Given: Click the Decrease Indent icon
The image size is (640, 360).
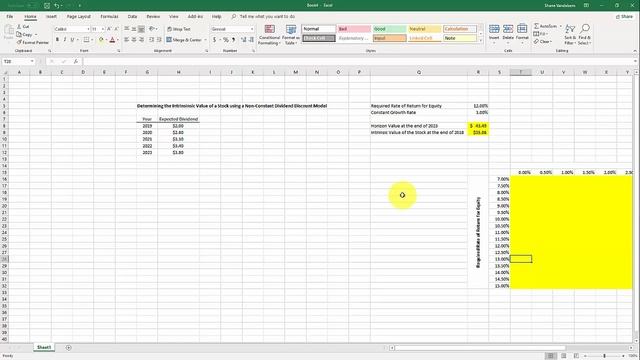Looking at the screenshot, I should pos(151,40).
